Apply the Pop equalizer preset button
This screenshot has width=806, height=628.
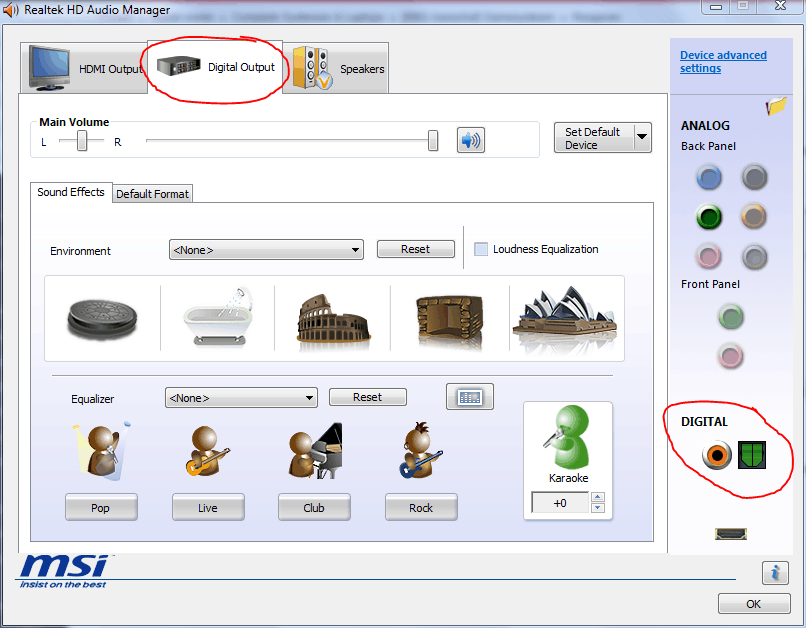click(101, 508)
